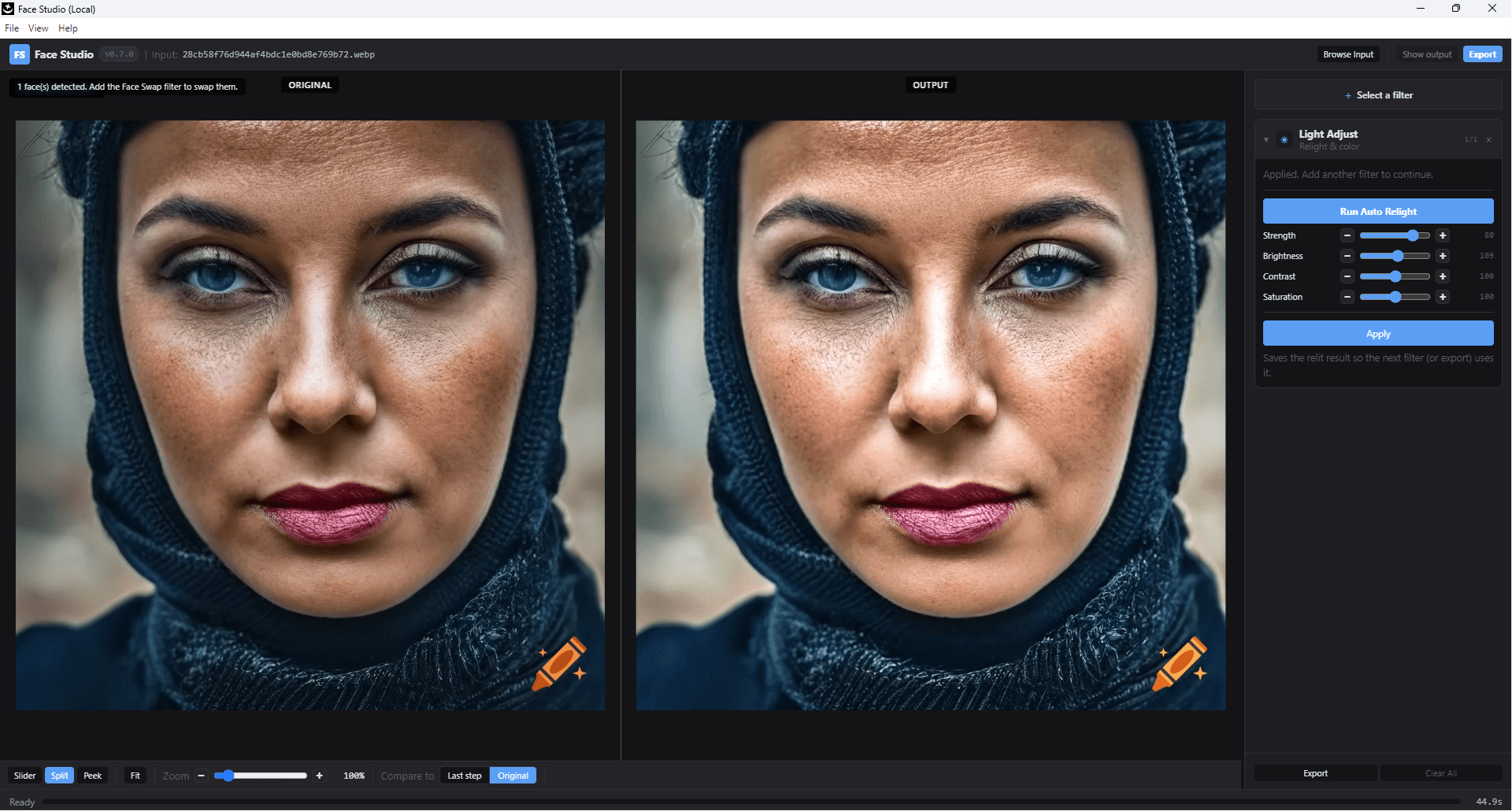Compare to Last step

click(x=465, y=776)
